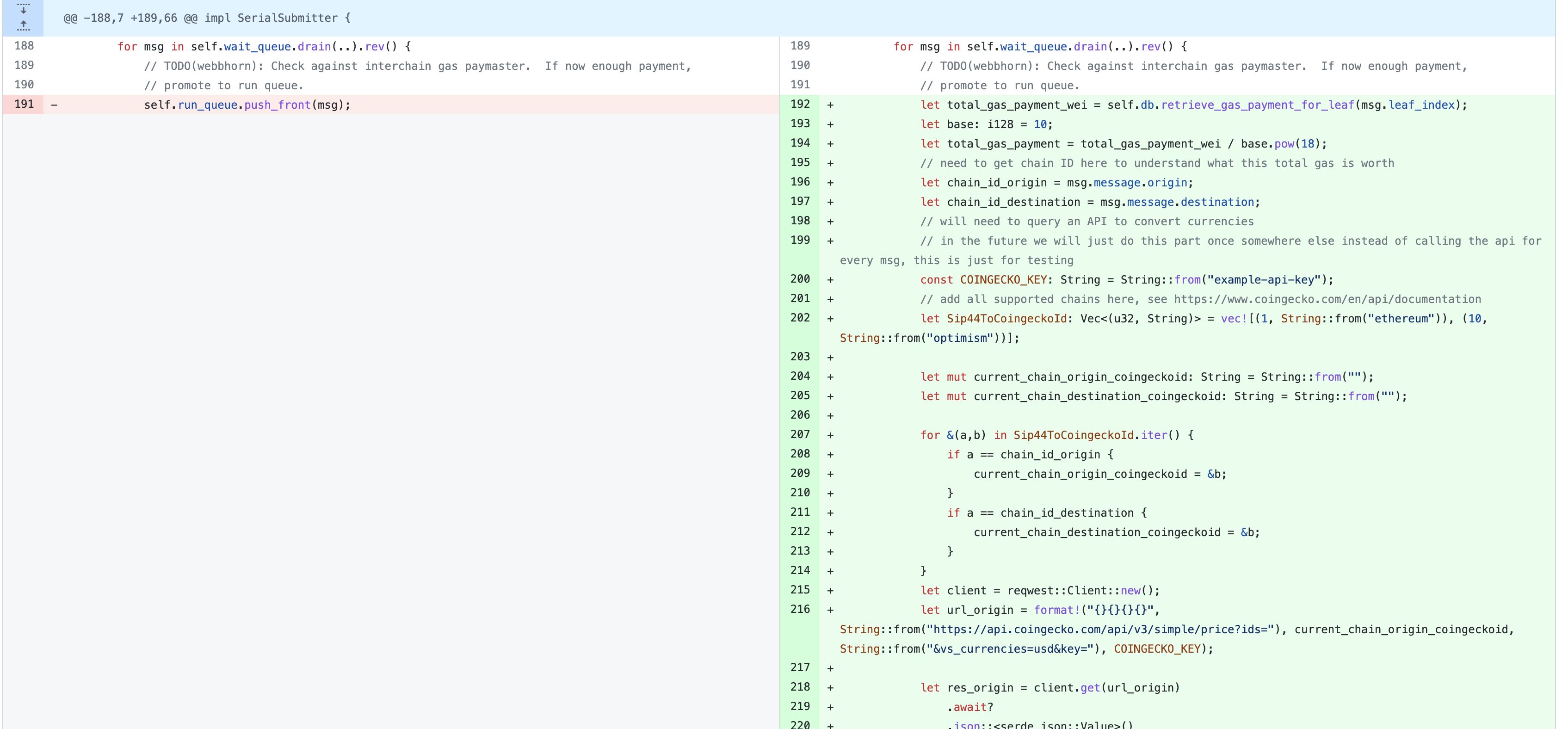This screenshot has height=729, width=1568.
Task: Click 'format!' macro on line 216
Action: 1057,610
